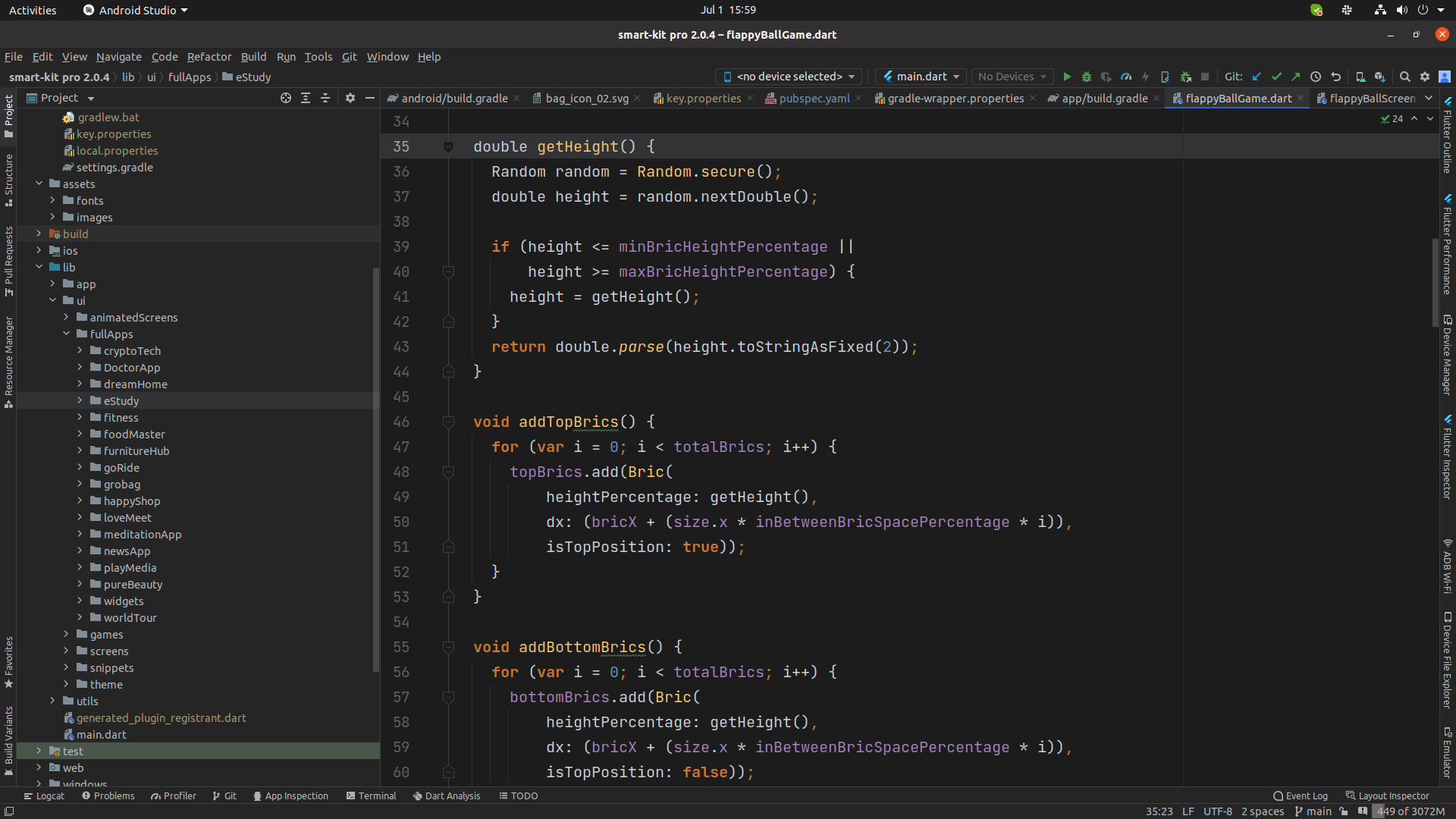Open the no device selected dropdown
The image size is (1456, 819).
(789, 77)
